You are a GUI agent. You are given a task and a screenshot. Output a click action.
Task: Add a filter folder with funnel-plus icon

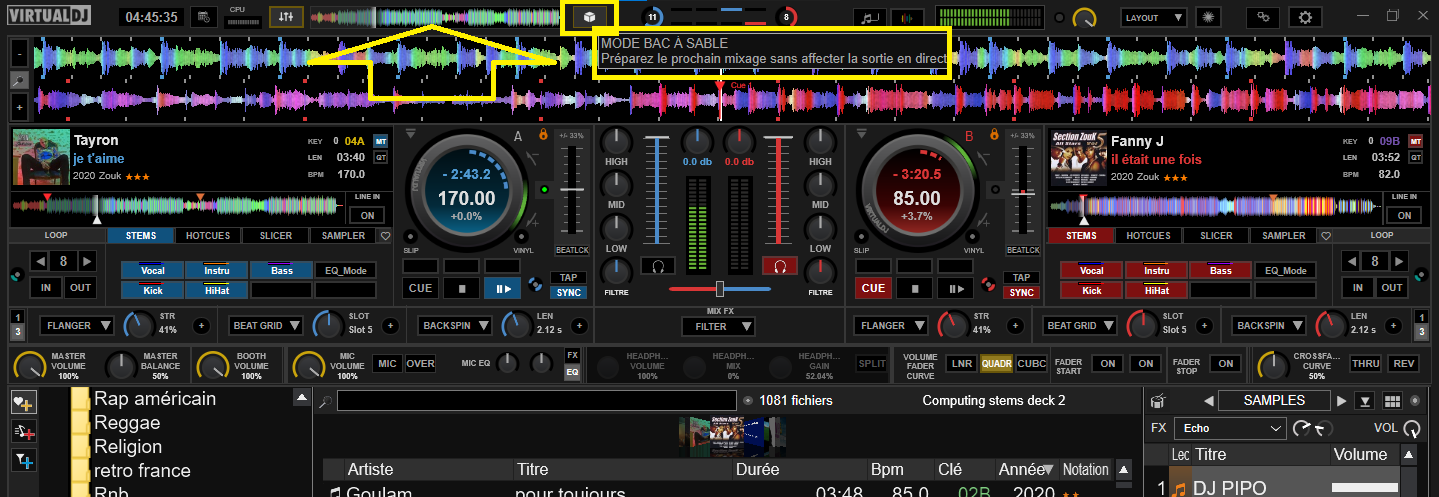click(x=22, y=460)
